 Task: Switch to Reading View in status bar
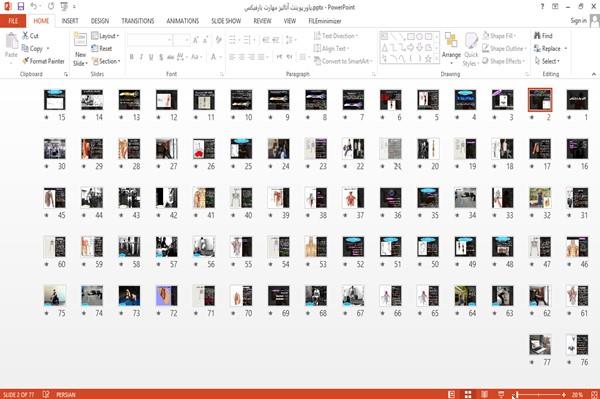(x=484, y=394)
